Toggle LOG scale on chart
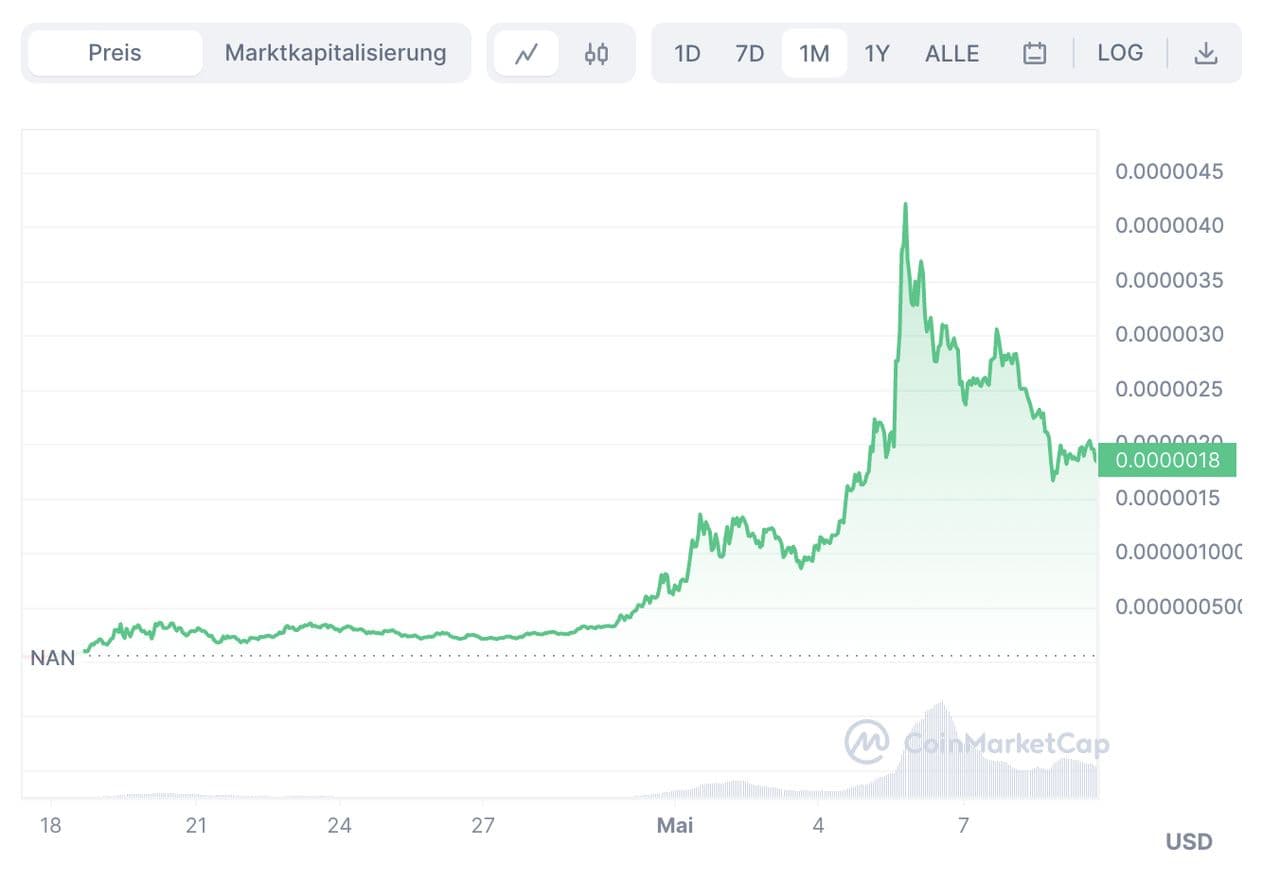The height and width of the screenshot is (880, 1280). point(1120,53)
